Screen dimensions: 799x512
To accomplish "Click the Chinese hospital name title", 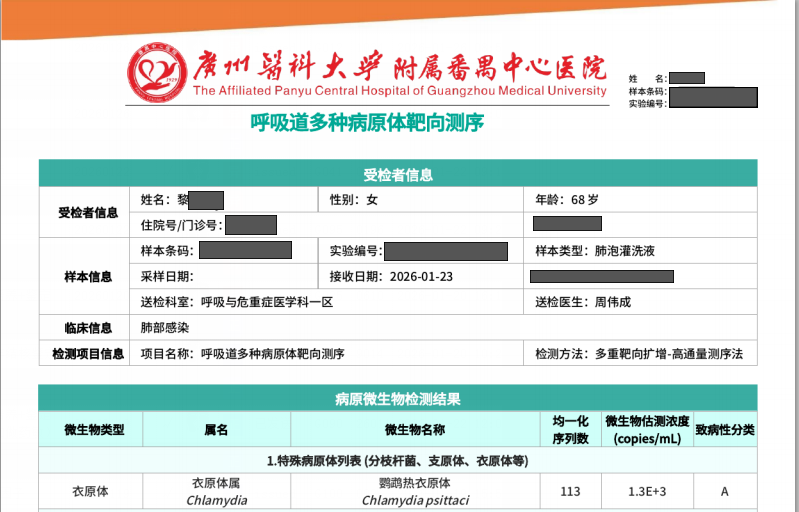I will (399, 67).
